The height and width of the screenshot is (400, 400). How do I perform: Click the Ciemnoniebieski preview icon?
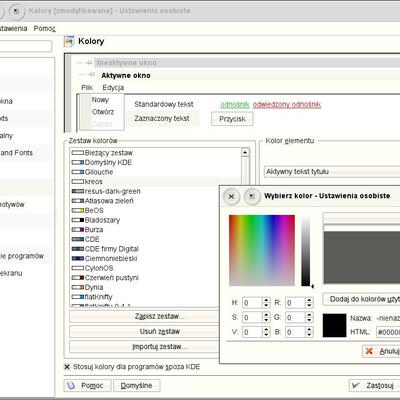click(78, 259)
